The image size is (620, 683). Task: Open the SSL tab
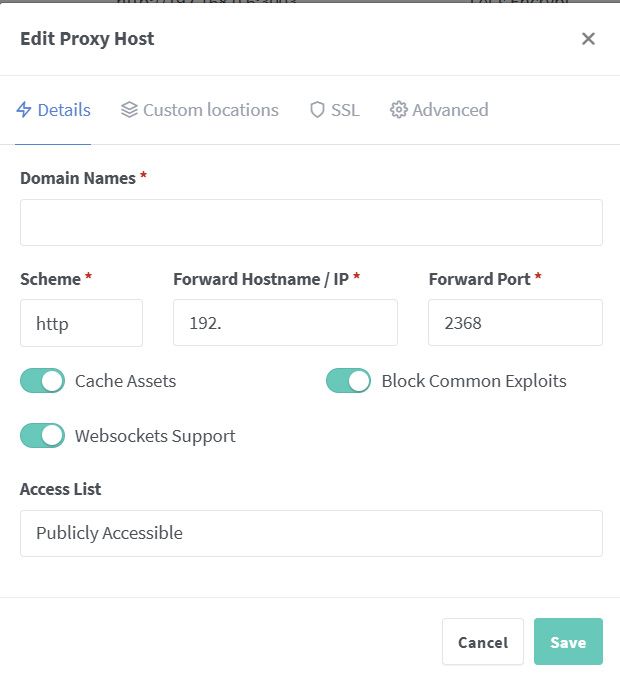coord(344,110)
